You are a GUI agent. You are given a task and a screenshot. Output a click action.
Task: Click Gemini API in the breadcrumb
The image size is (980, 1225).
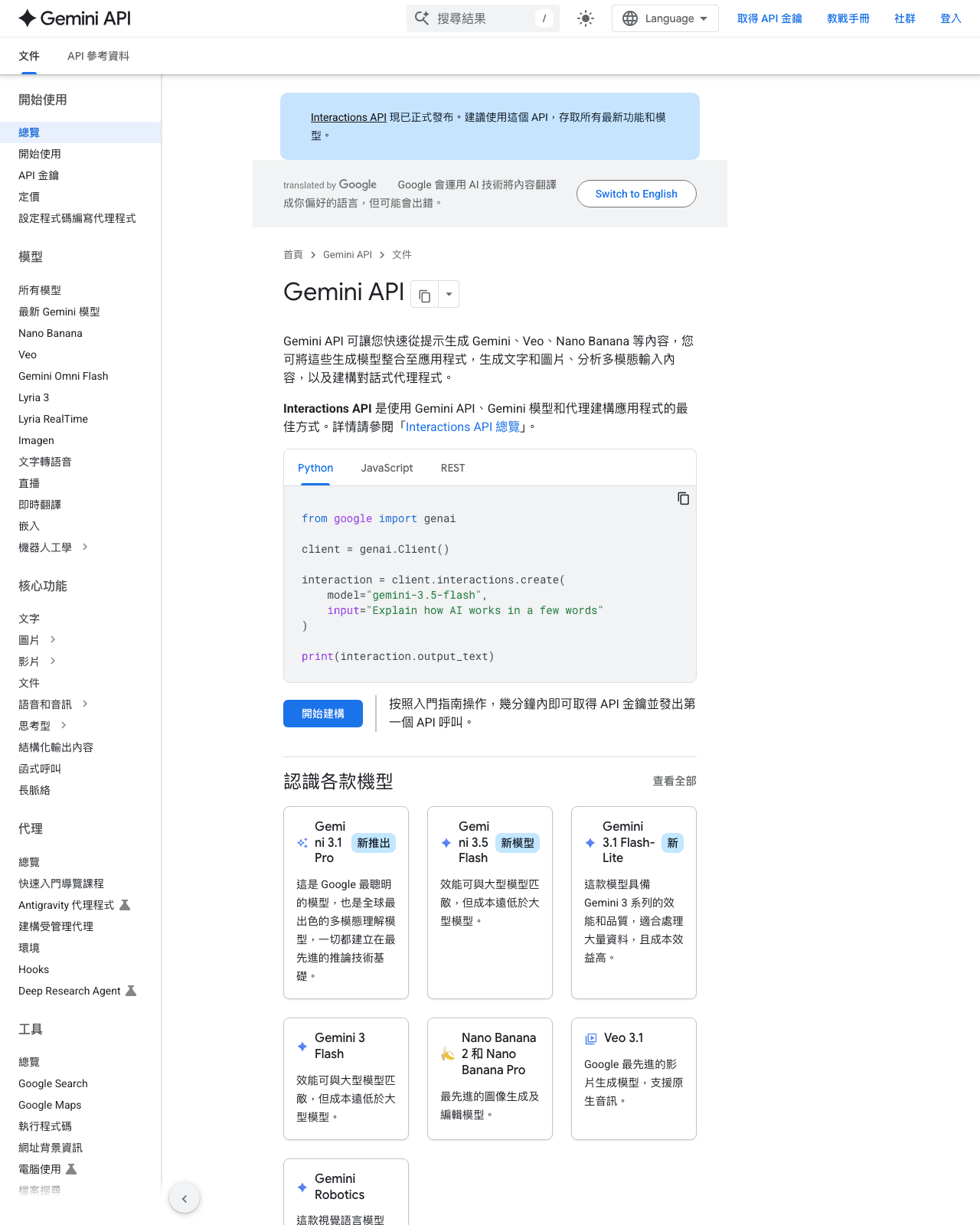pos(348,255)
